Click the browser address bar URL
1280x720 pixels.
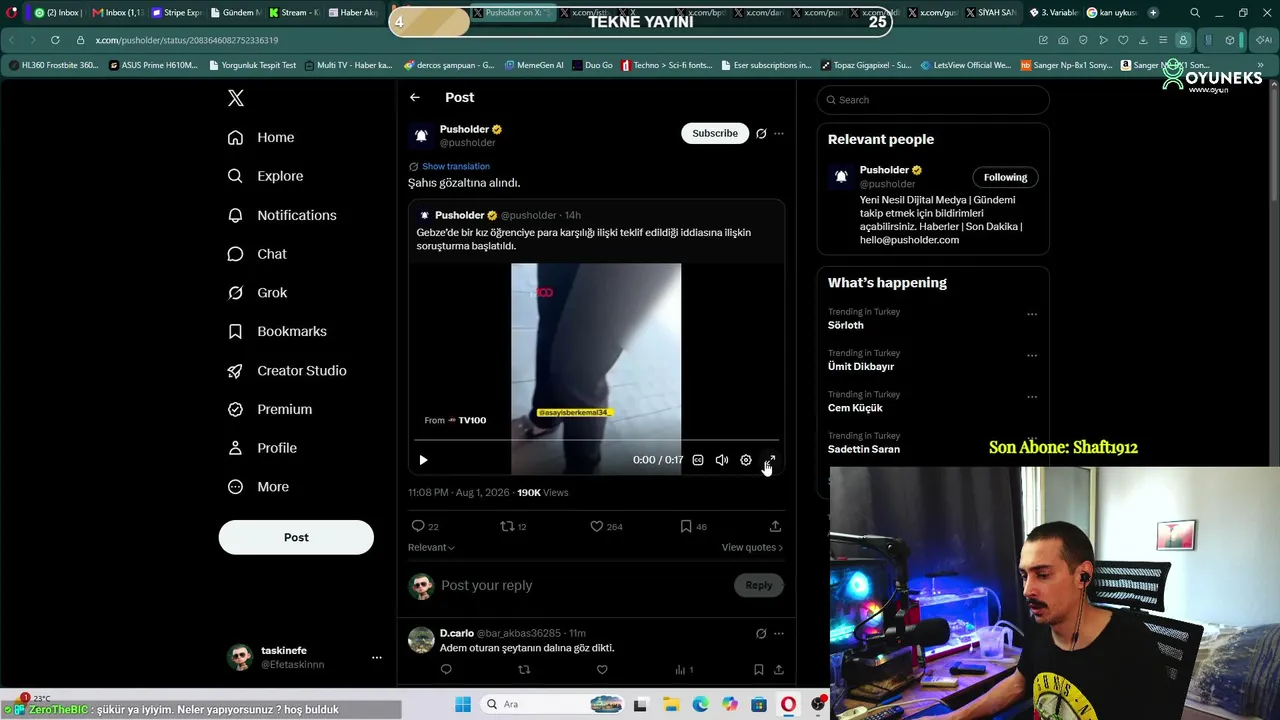(187, 40)
